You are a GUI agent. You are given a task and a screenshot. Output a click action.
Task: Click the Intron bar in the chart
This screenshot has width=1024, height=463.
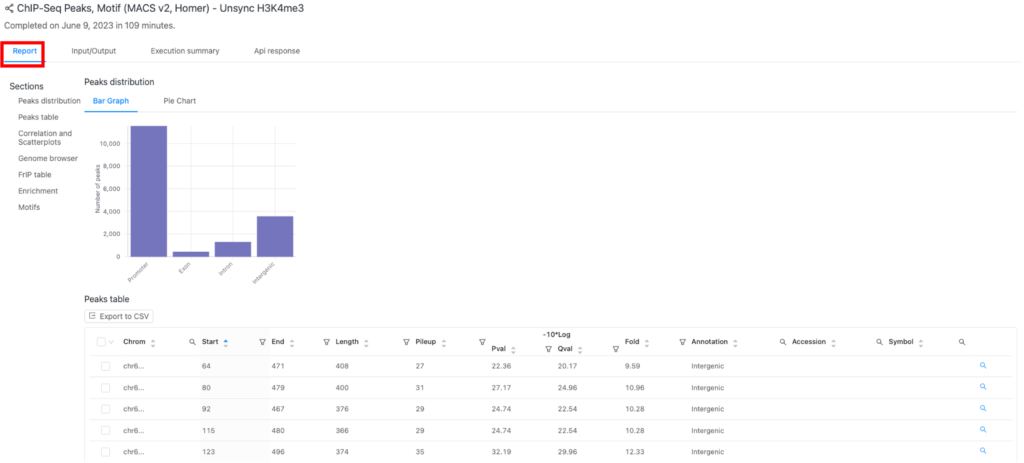click(x=233, y=249)
